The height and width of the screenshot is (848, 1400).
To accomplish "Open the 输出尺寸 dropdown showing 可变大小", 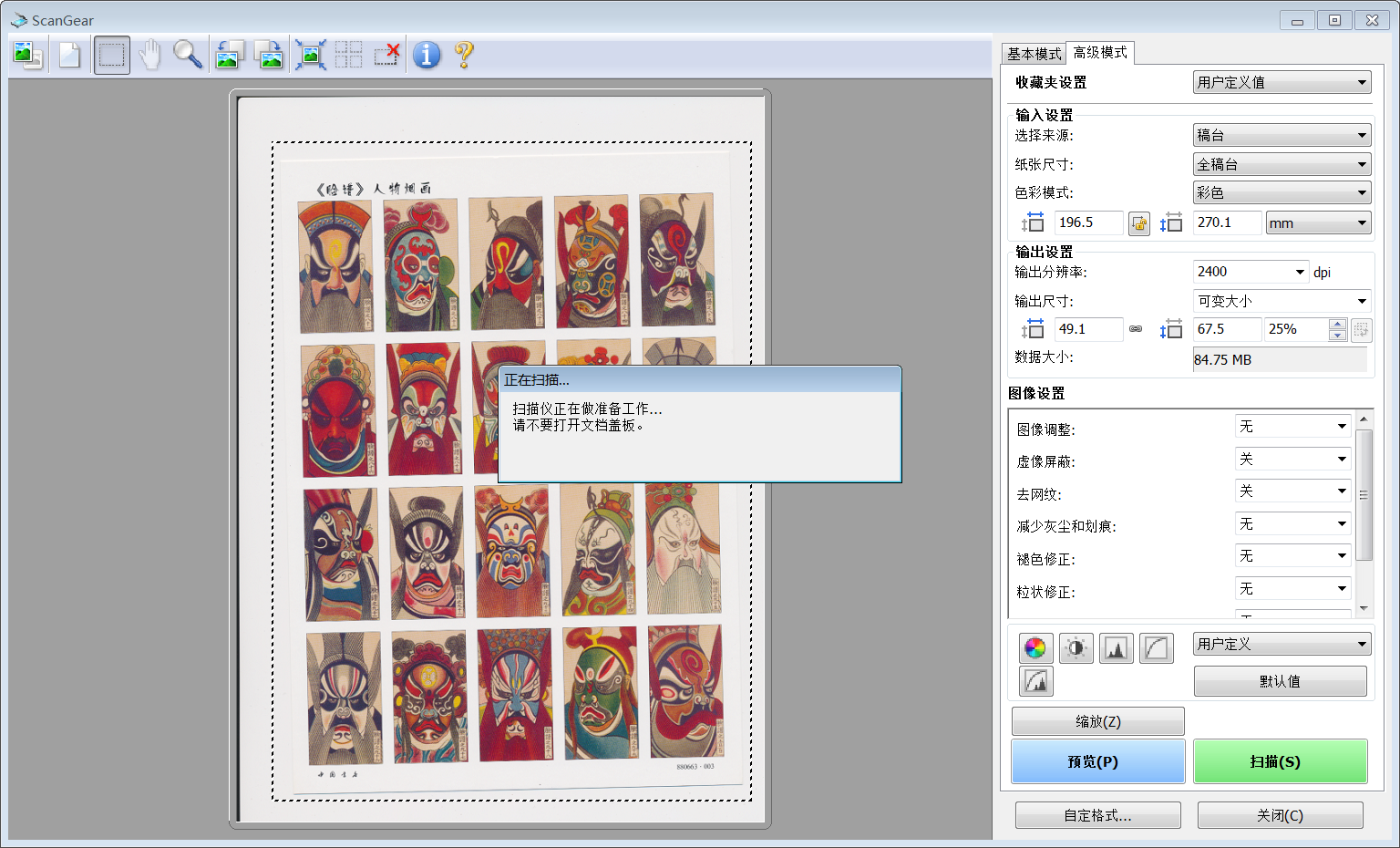I will click(1282, 301).
